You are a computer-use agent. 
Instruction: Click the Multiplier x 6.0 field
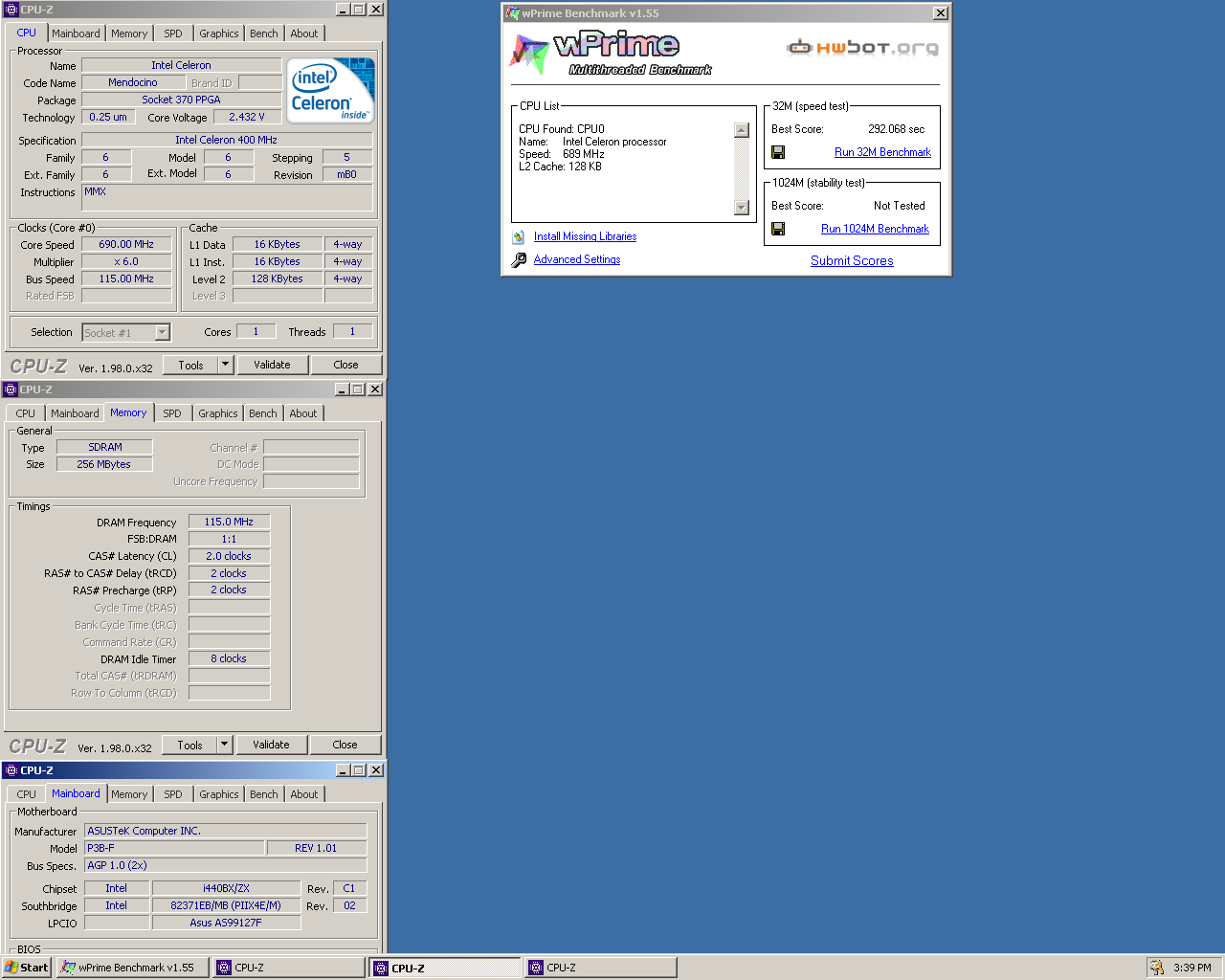pos(126,261)
